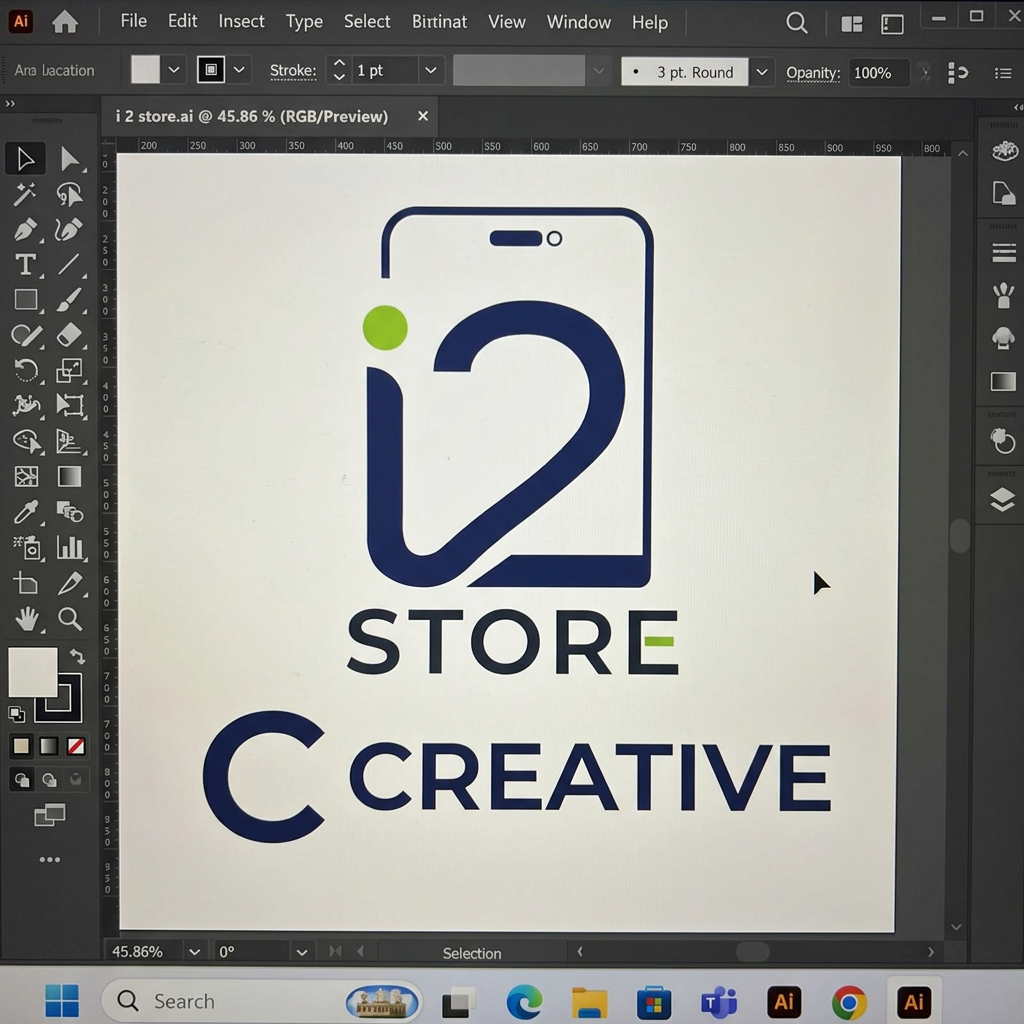Set paint mode to Gradient
Viewport: 1024px width, 1024px height.
point(49,746)
